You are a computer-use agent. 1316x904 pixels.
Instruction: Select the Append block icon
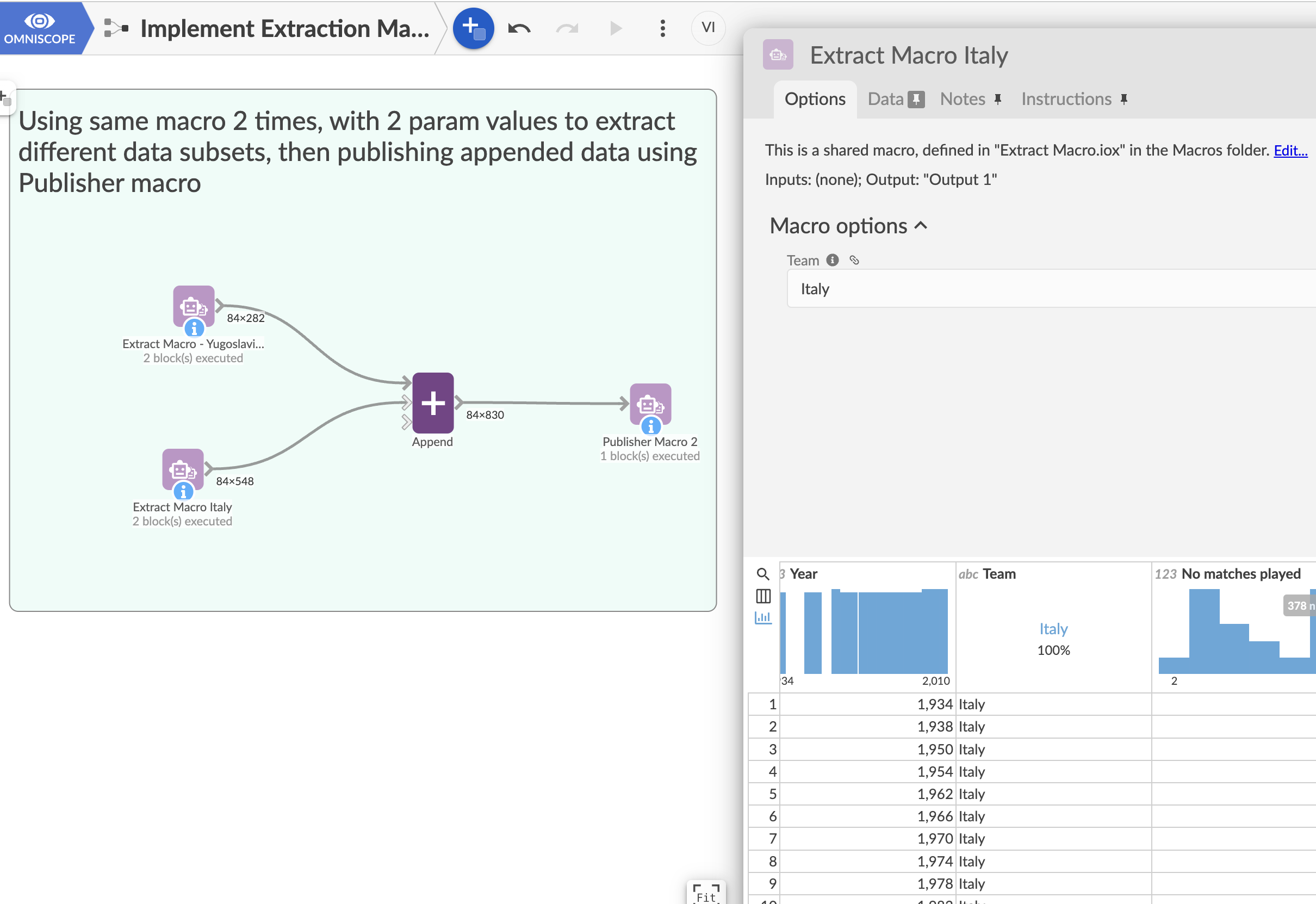pos(433,403)
